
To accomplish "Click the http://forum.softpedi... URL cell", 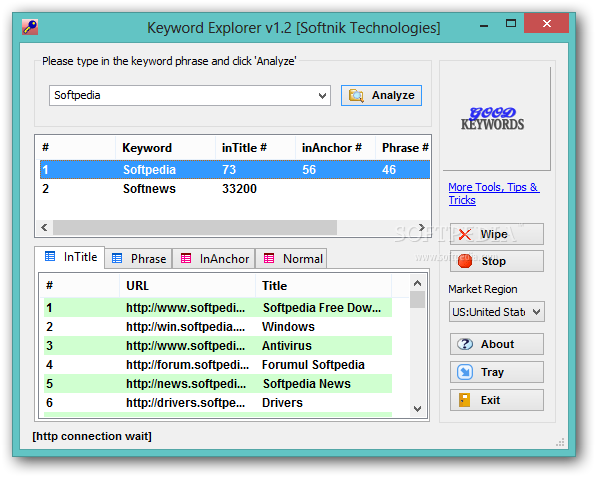I will pyautogui.click(x=187, y=365).
